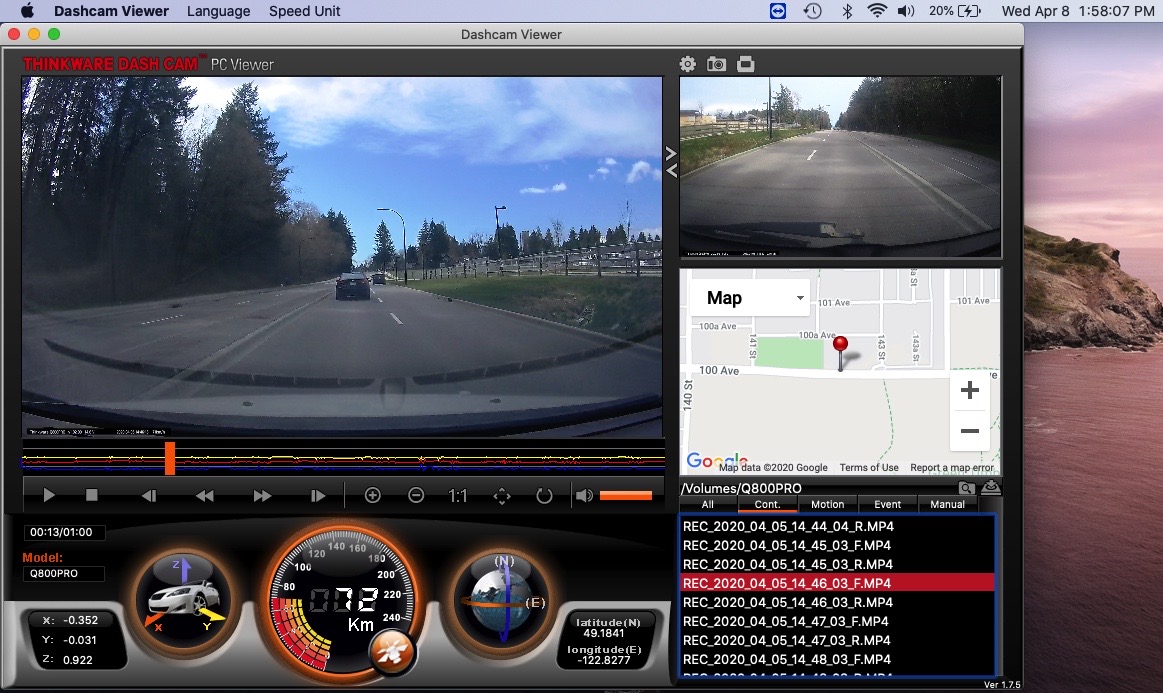Click the satellite button on the speedometer
Screen dimensions: 1163x693
click(392, 652)
